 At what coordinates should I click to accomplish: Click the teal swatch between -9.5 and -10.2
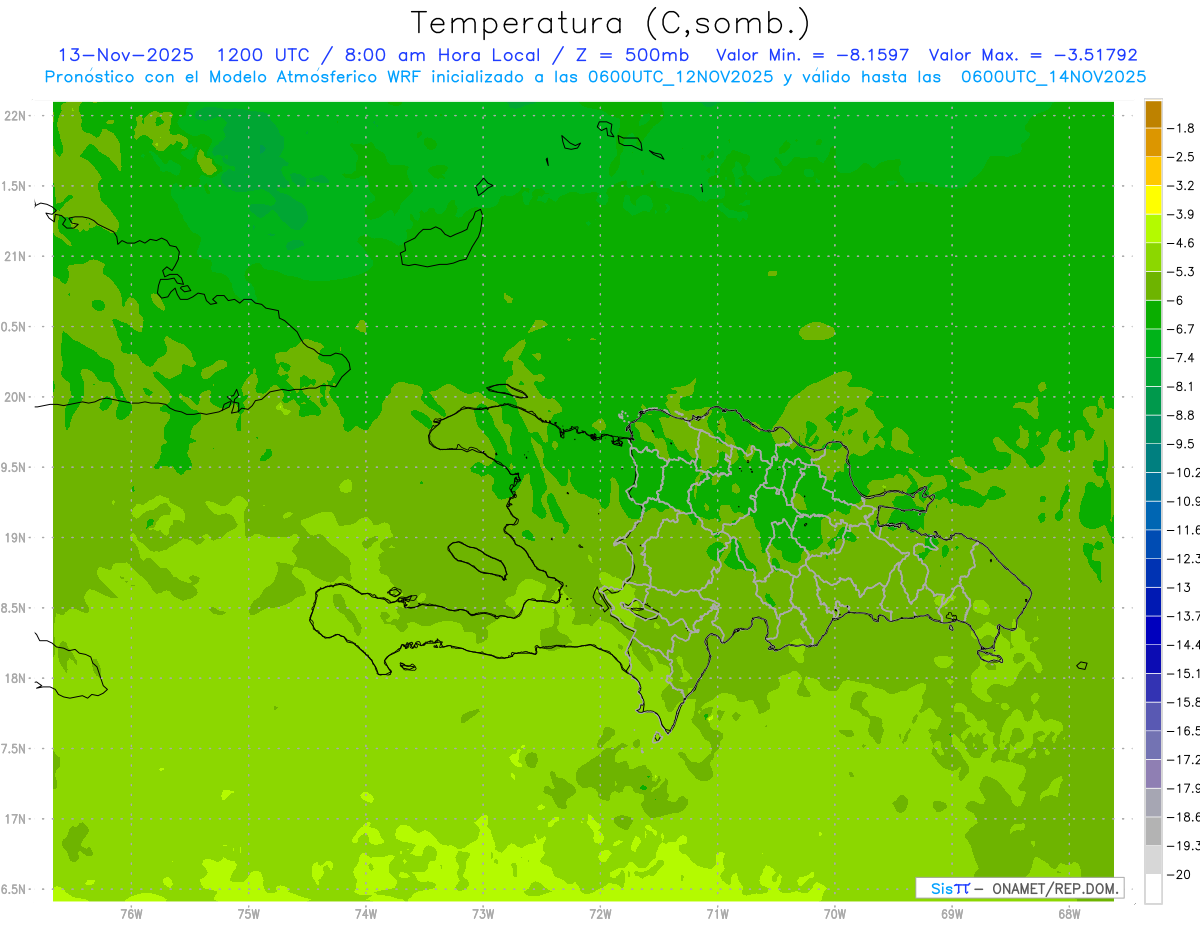coord(1153,457)
